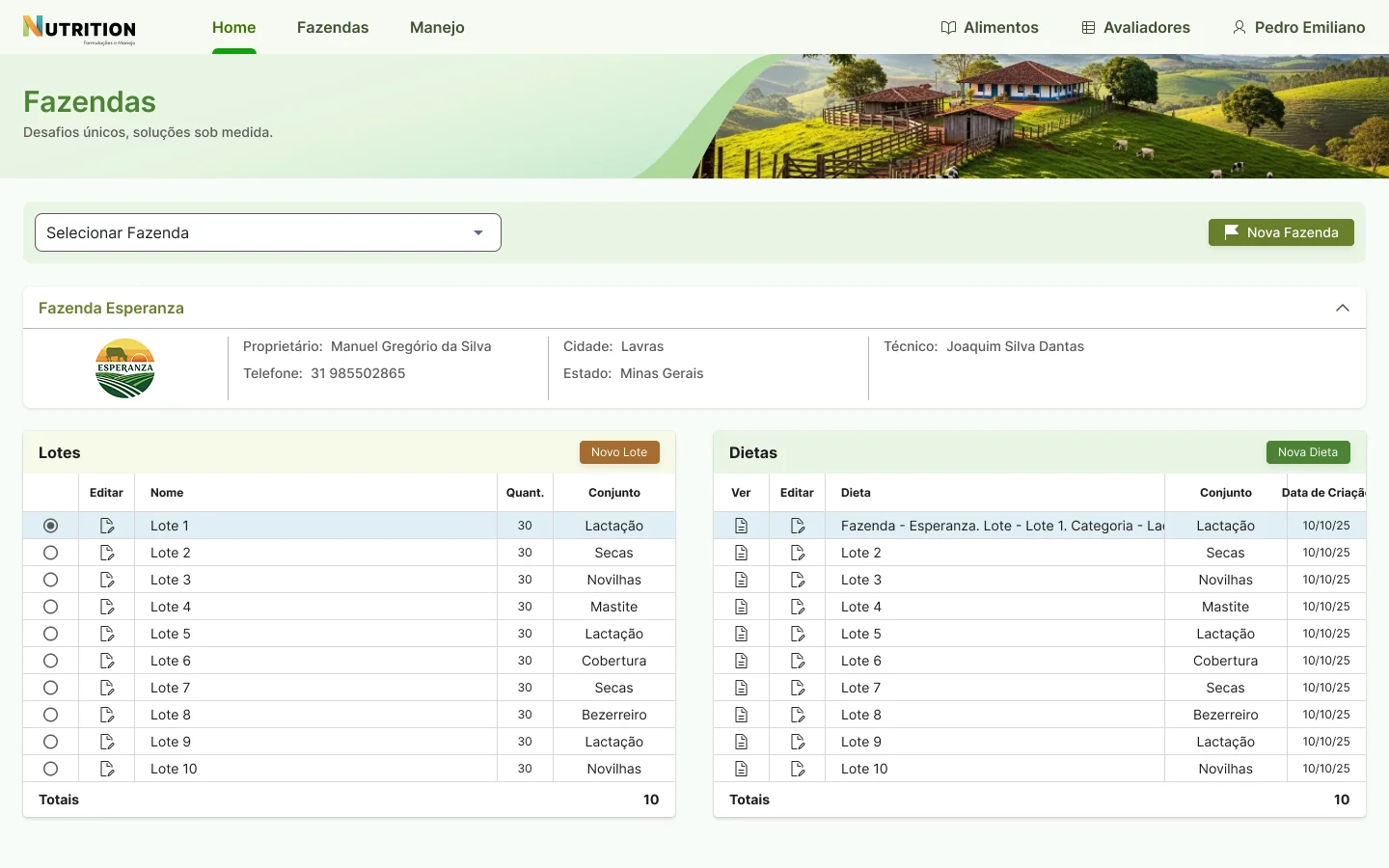The width and height of the screenshot is (1389, 868).
Task: Click Cobertura in the Lotes table
Action: tap(614, 661)
